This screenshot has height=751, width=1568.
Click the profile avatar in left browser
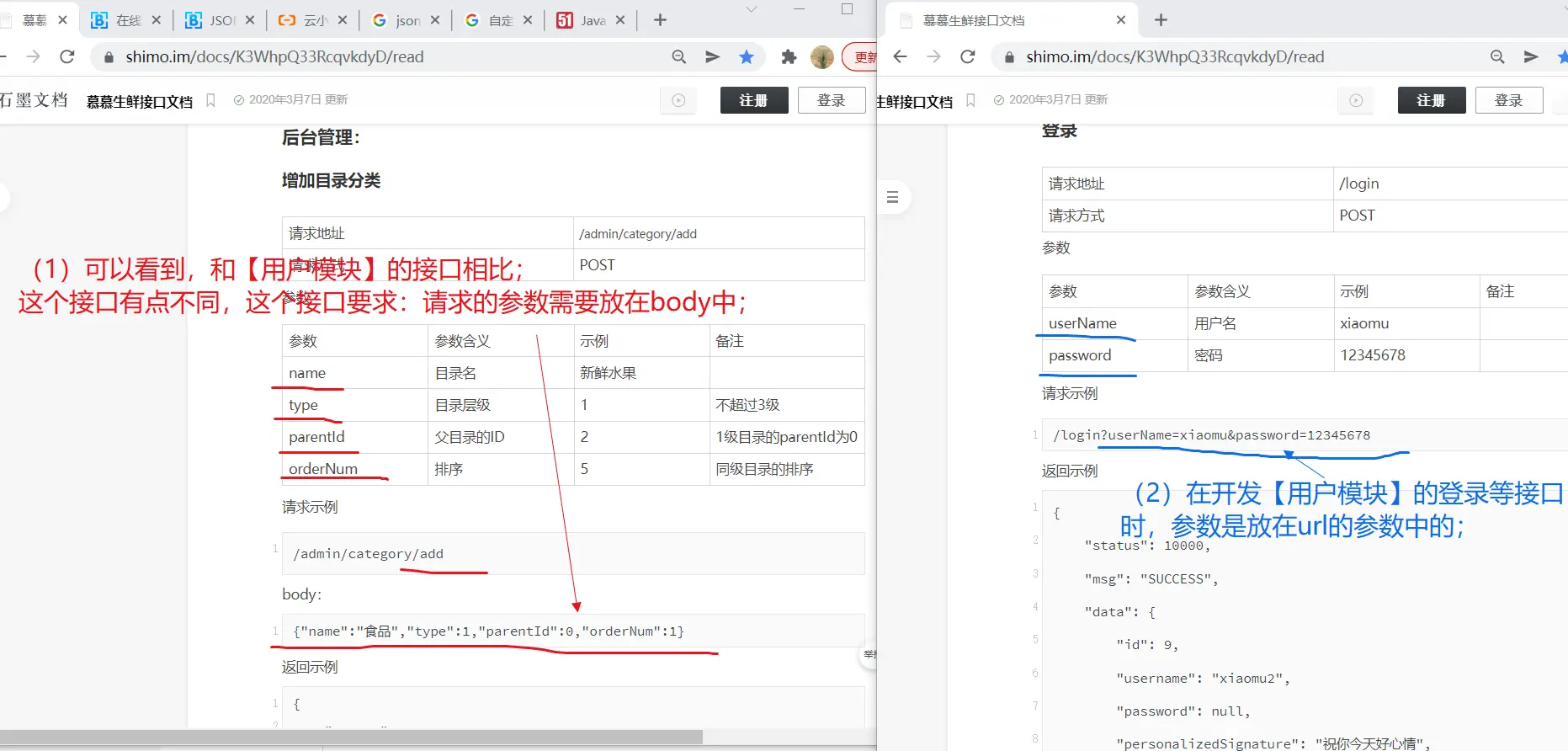click(821, 56)
